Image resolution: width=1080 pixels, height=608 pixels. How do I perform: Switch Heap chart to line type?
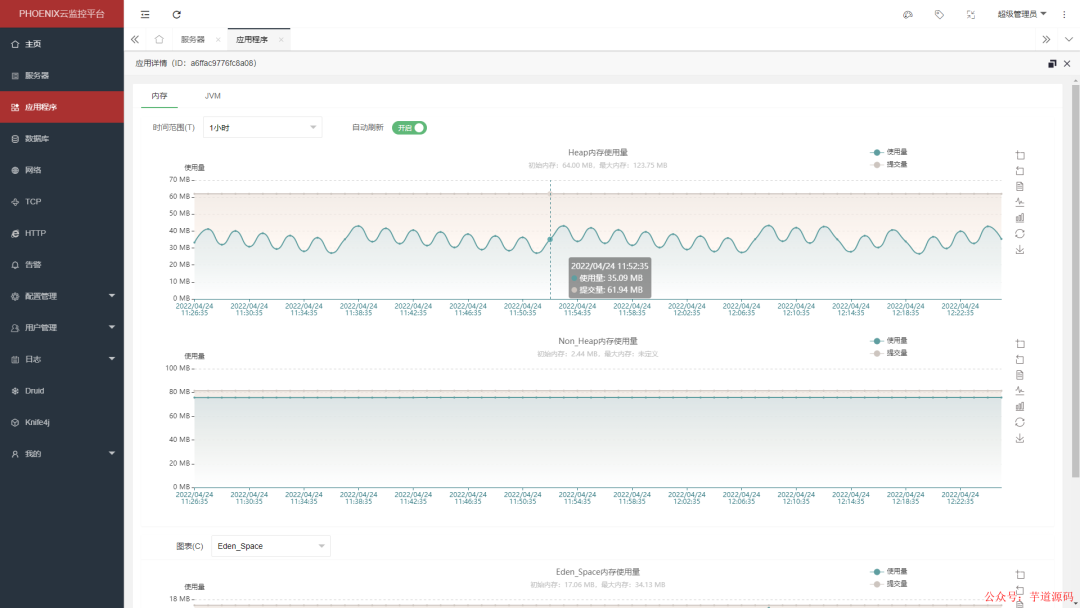1020,202
